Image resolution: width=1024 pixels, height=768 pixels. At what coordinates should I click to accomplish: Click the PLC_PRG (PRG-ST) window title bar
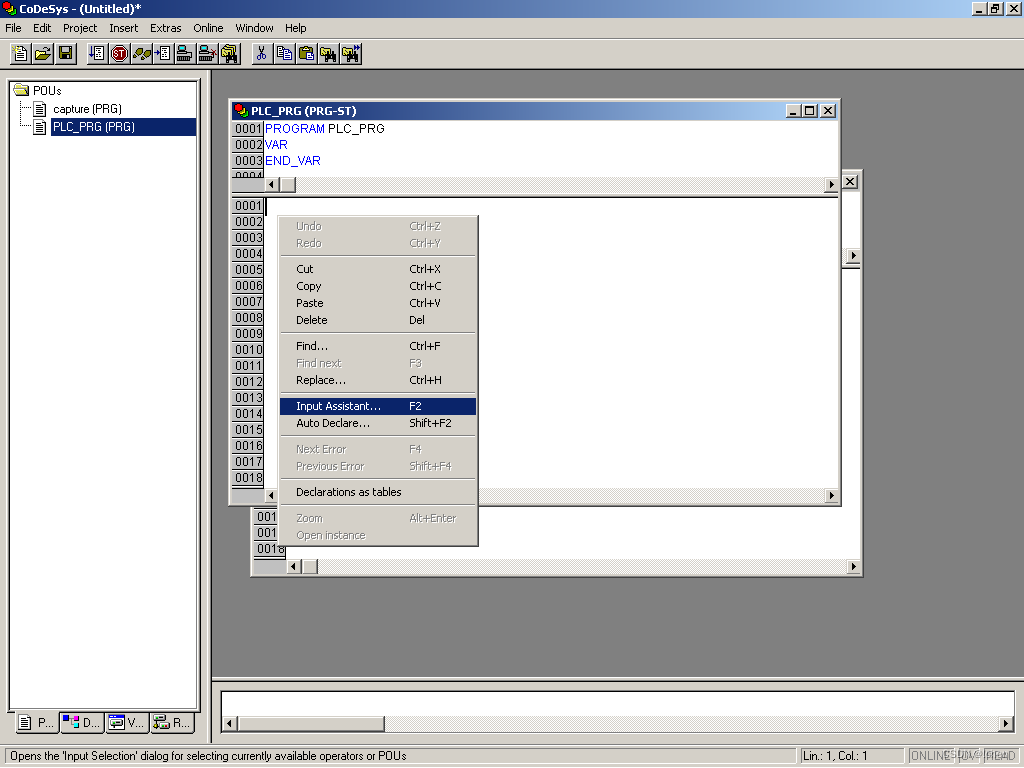(509, 111)
